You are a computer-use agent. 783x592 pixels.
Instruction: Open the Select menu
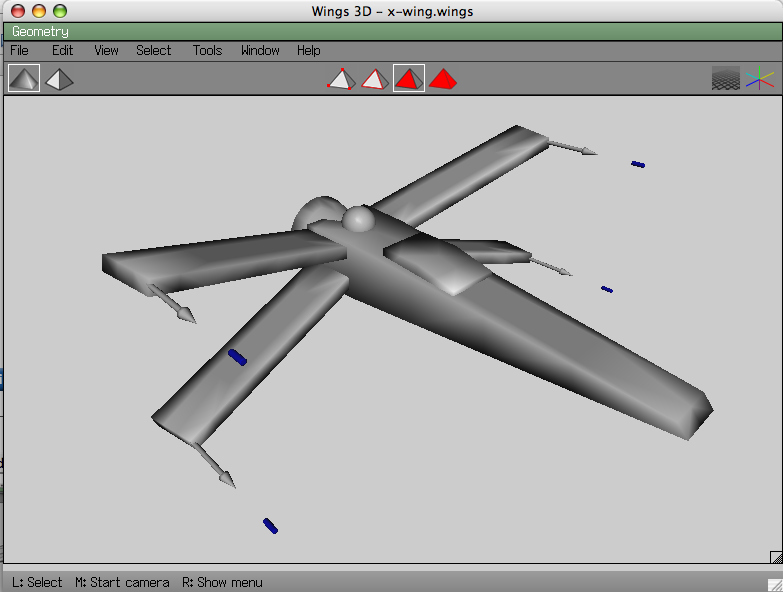pyautogui.click(x=154, y=50)
